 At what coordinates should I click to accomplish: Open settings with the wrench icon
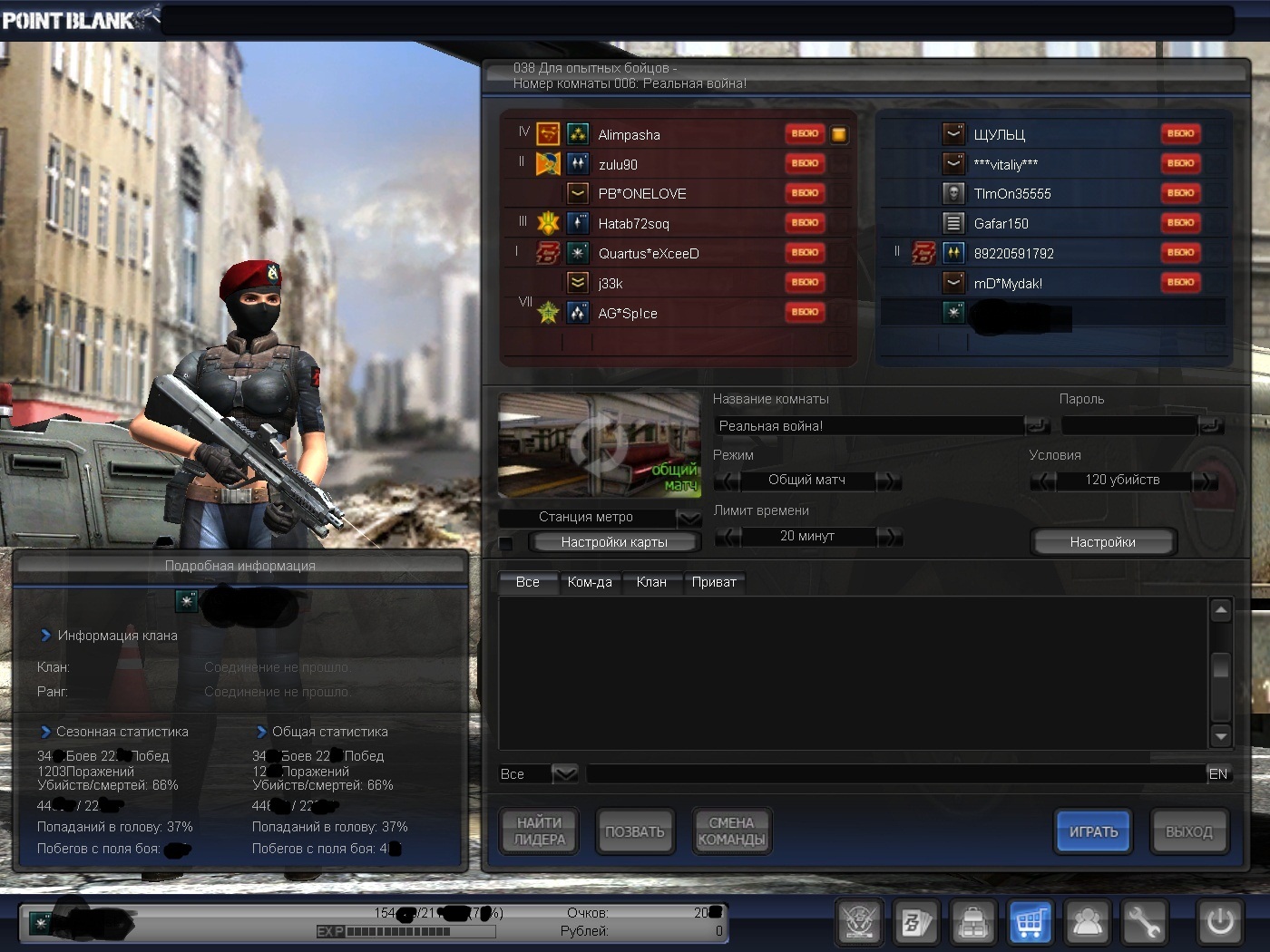click(x=1144, y=923)
